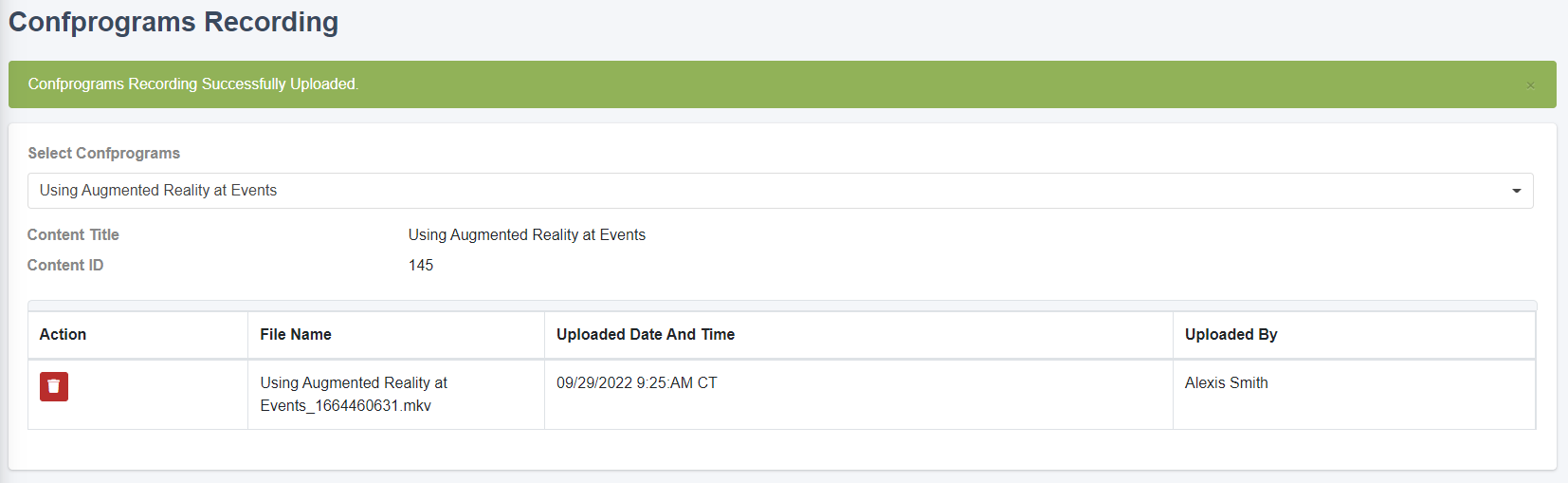Delete the uploaded recording with the red trash icon
The height and width of the screenshot is (483, 1568).
point(54,386)
